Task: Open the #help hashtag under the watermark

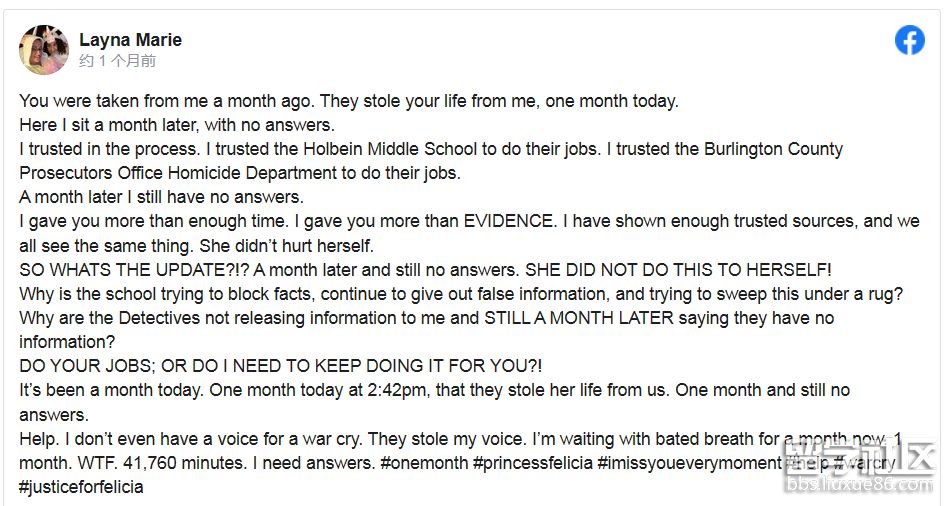Action: click(807, 463)
